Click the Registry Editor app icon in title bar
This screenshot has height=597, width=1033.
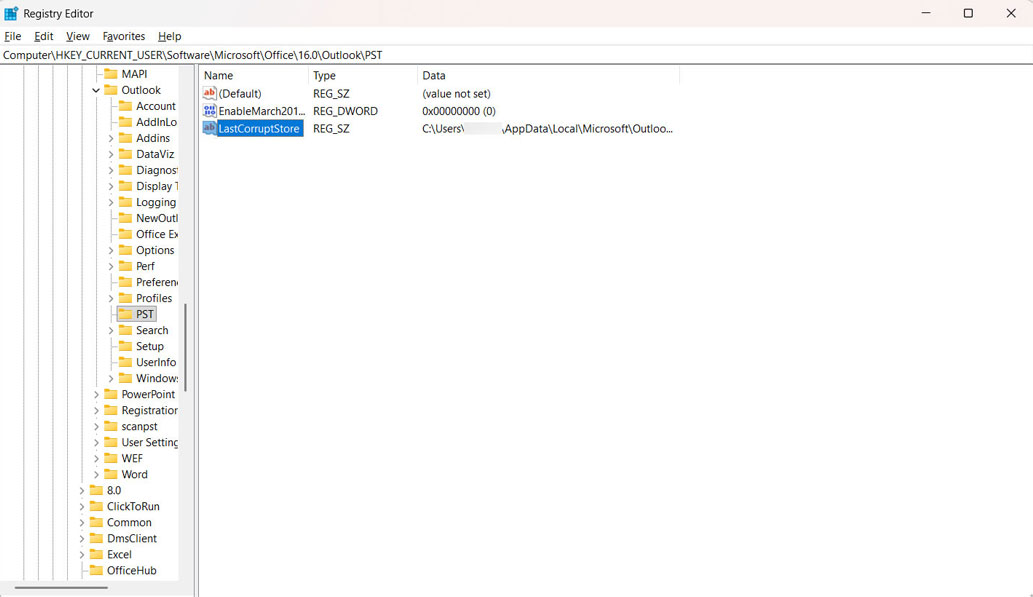tap(11, 13)
